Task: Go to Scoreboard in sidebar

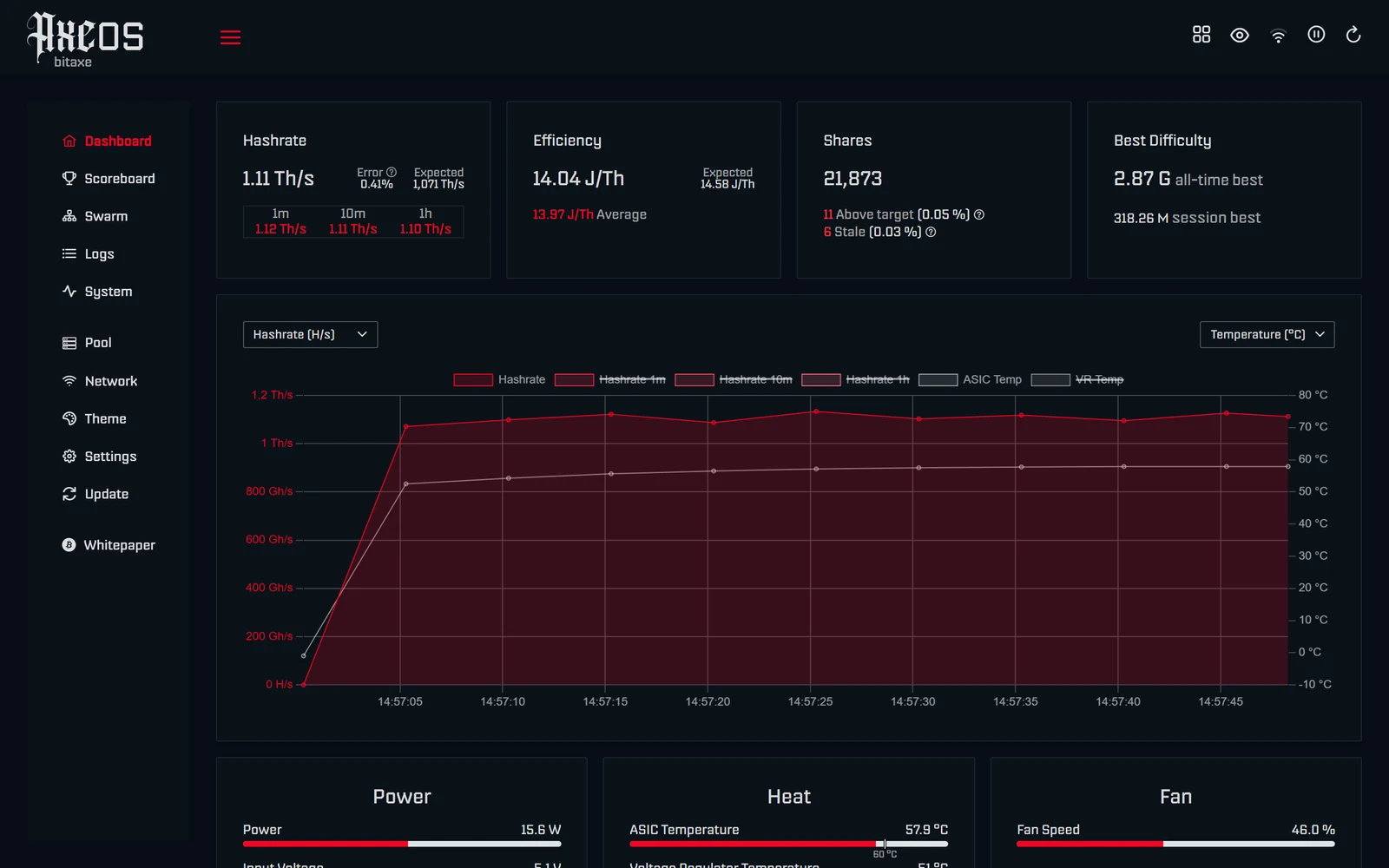Action: [109, 179]
